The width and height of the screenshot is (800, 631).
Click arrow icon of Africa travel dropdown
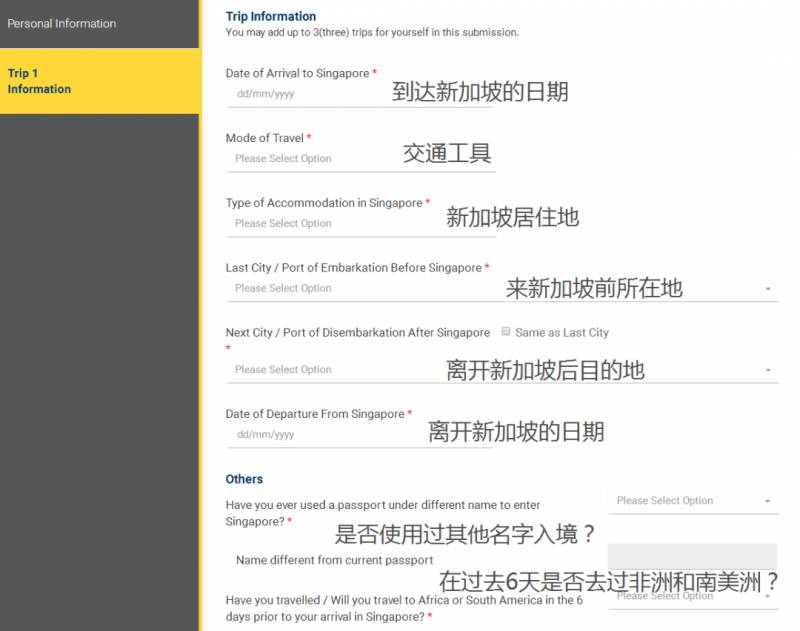(767, 596)
